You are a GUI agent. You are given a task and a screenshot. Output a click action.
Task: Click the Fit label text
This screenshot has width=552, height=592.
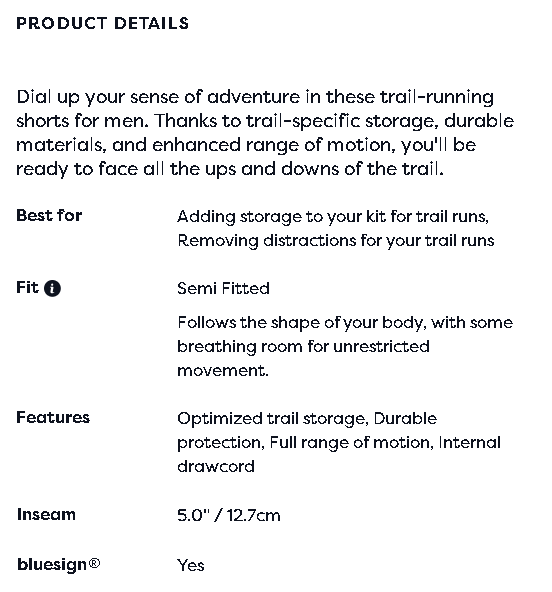point(27,288)
